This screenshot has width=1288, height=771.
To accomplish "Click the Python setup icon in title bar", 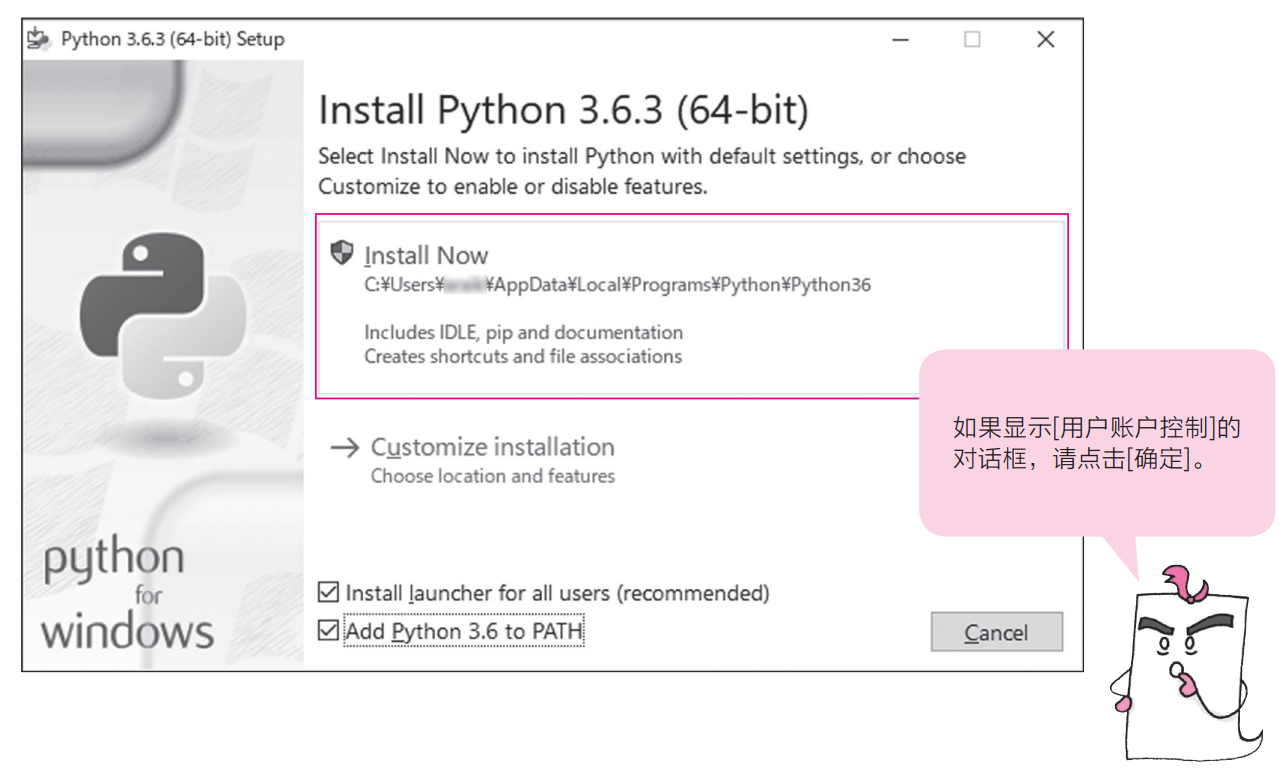I will click(38, 39).
